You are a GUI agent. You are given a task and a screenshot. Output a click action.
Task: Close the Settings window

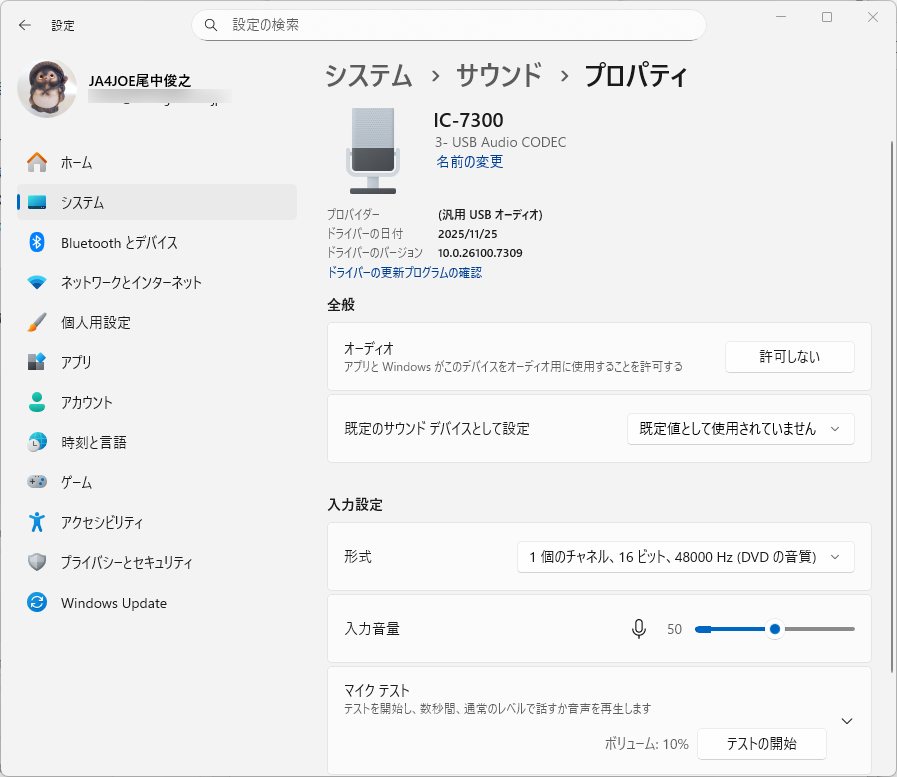pyautogui.click(x=872, y=17)
